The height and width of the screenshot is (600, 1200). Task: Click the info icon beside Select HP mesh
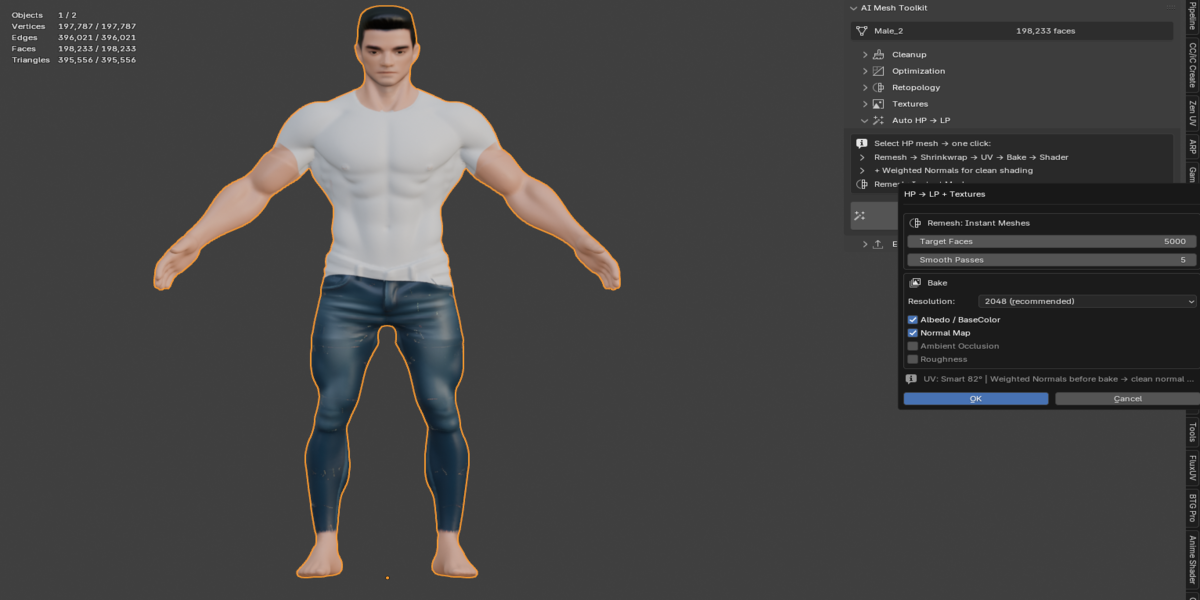pyautogui.click(x=862, y=144)
